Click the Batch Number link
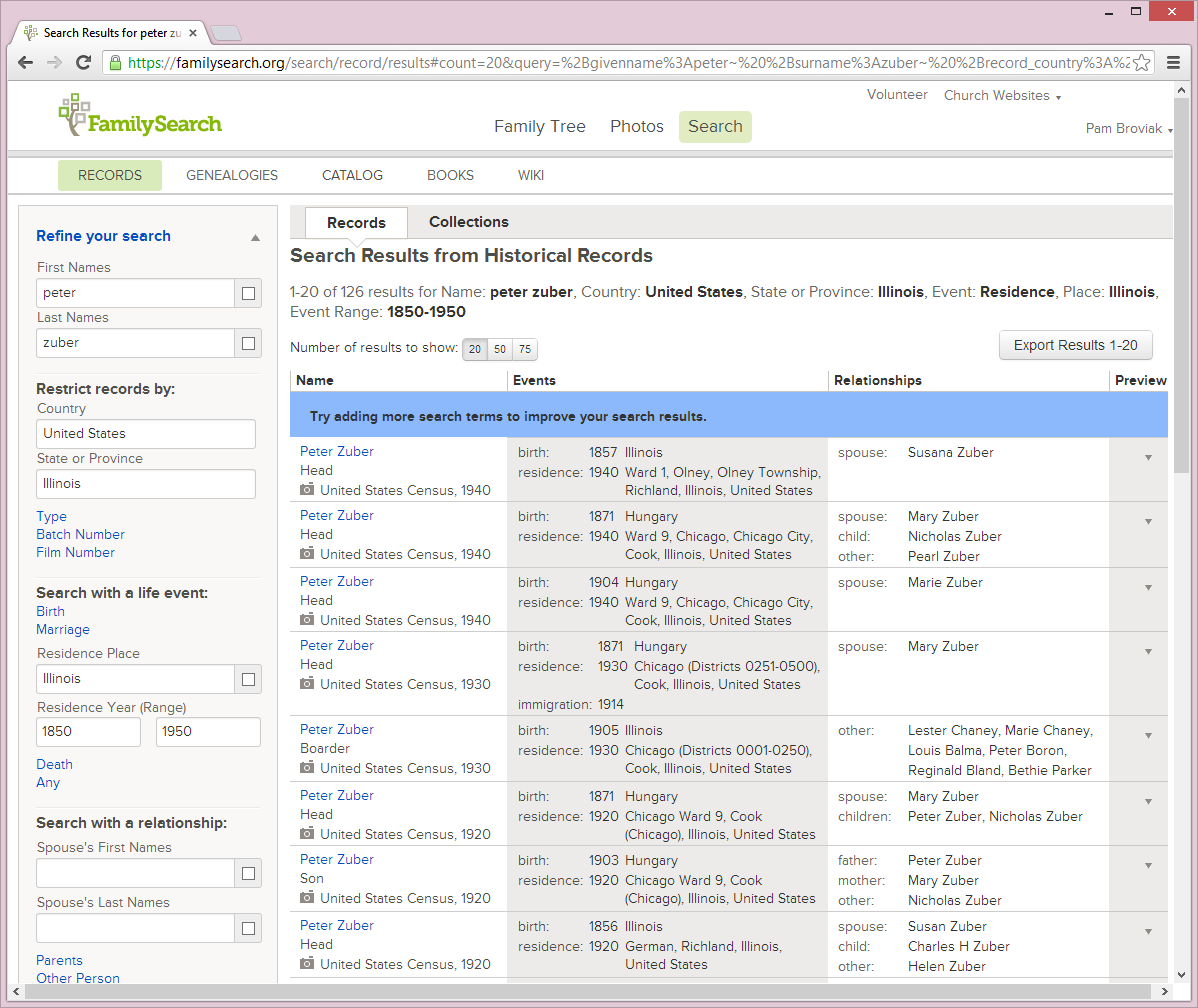 pyautogui.click(x=80, y=534)
